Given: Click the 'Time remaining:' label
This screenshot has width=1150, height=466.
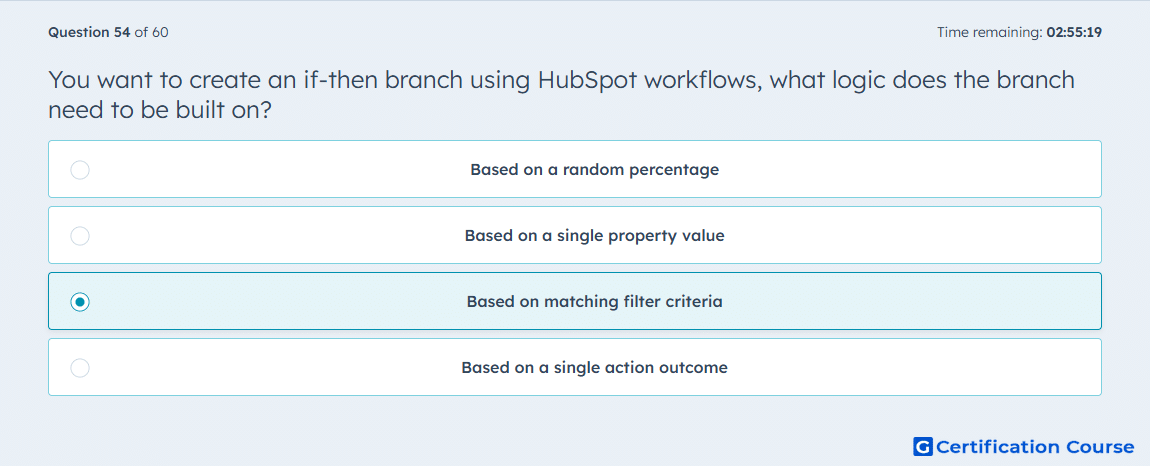Looking at the screenshot, I should [x=990, y=32].
